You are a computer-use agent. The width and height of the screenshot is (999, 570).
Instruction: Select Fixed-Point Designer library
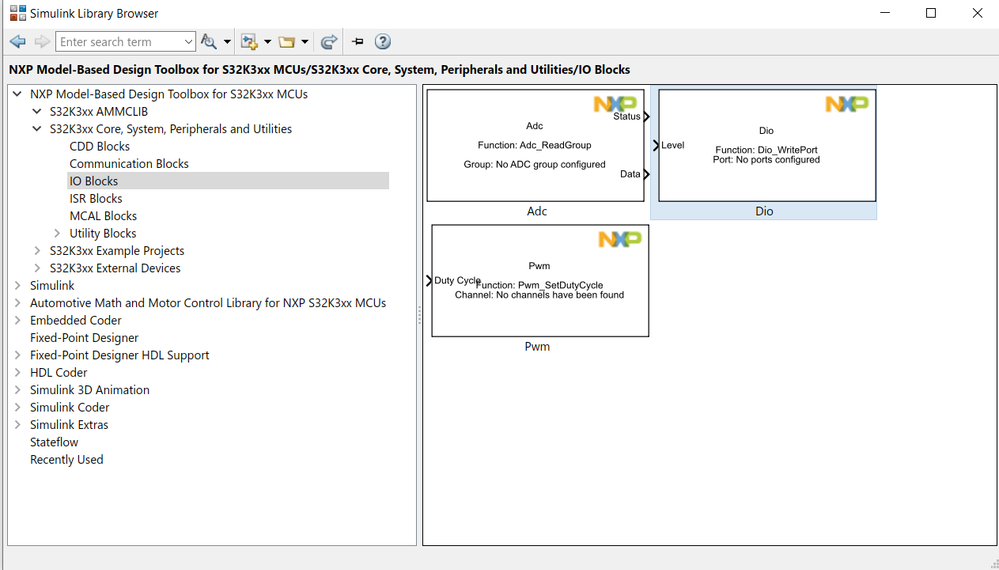[x=84, y=338]
